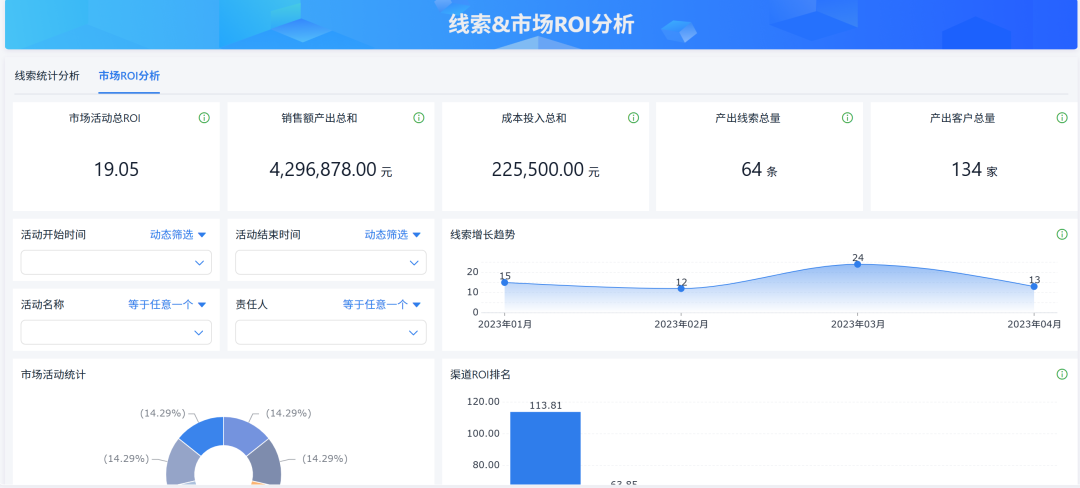Screen dimensions: 1080x488
Task: Click info icon on 销售额产出总和 card
Action: (x=419, y=118)
